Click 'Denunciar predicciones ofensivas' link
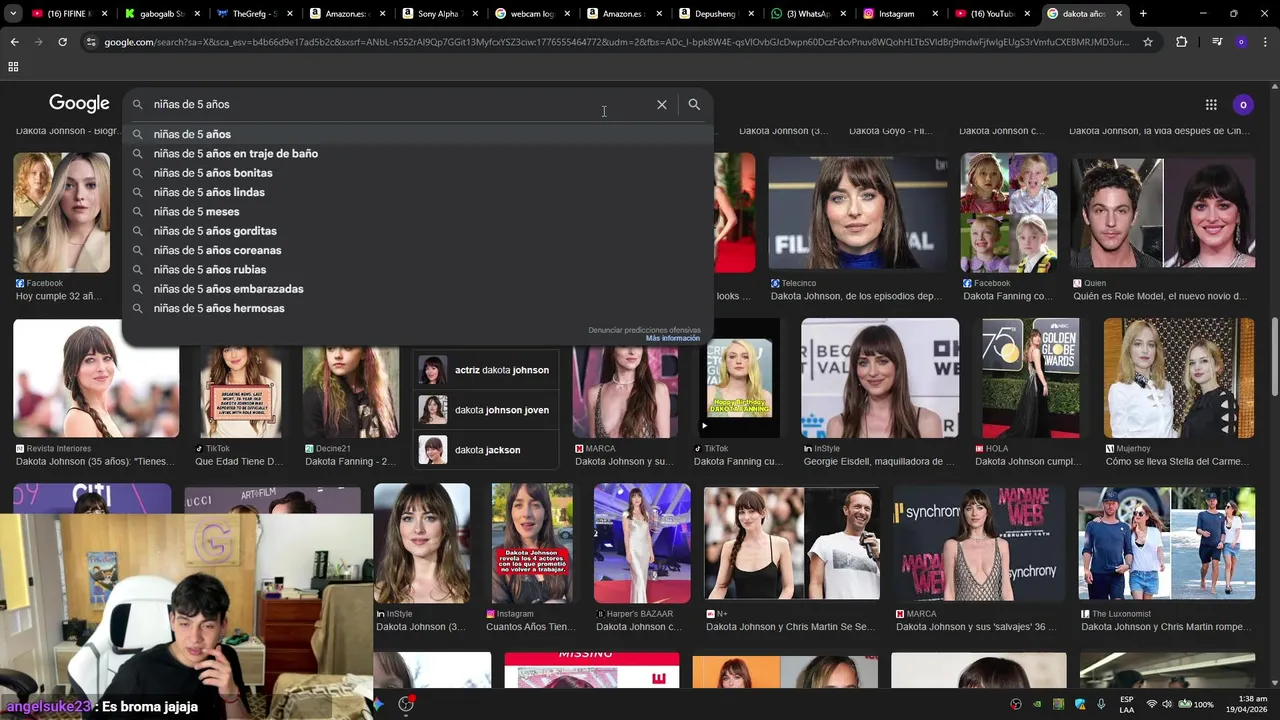This screenshot has width=1280, height=720. (644, 330)
